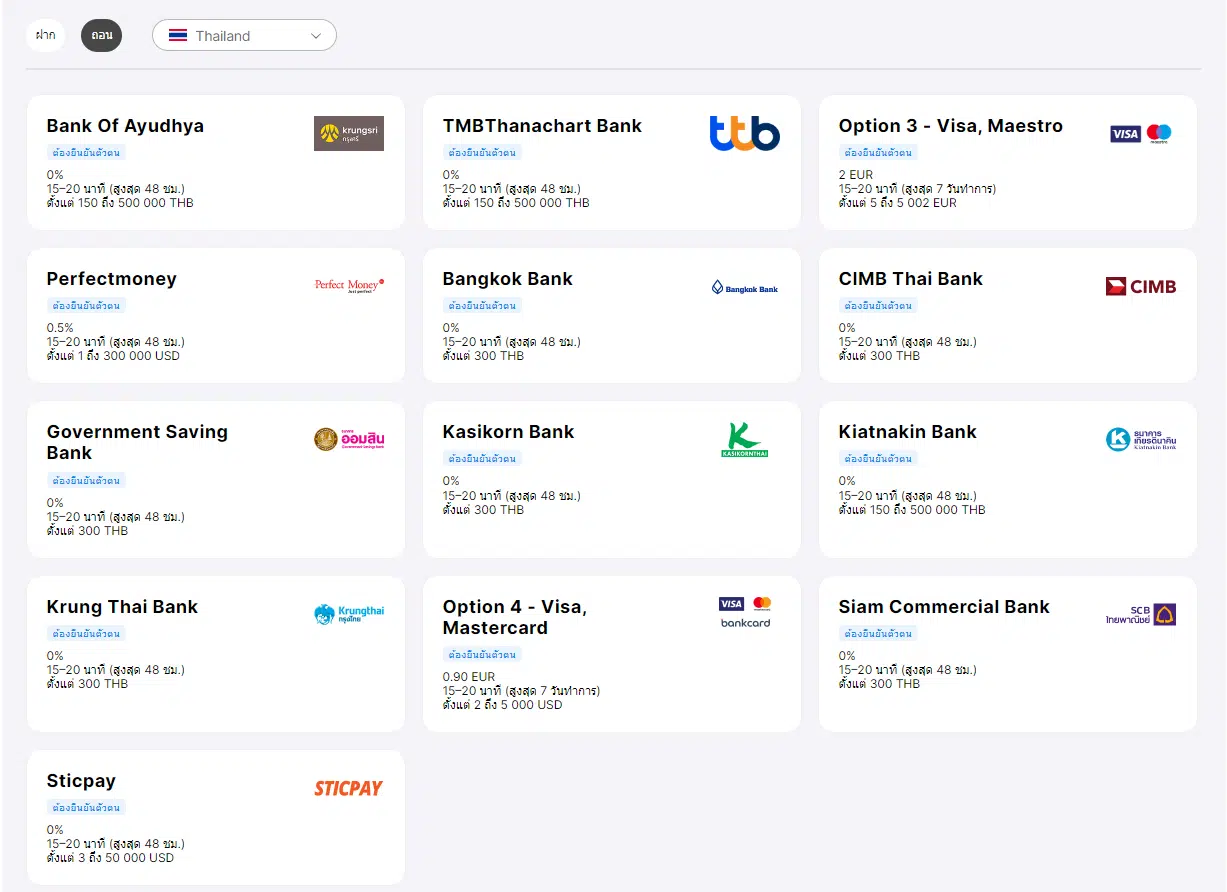The image size is (1227, 892).
Task: Open the Siam Commercial Bank title
Action: point(944,607)
